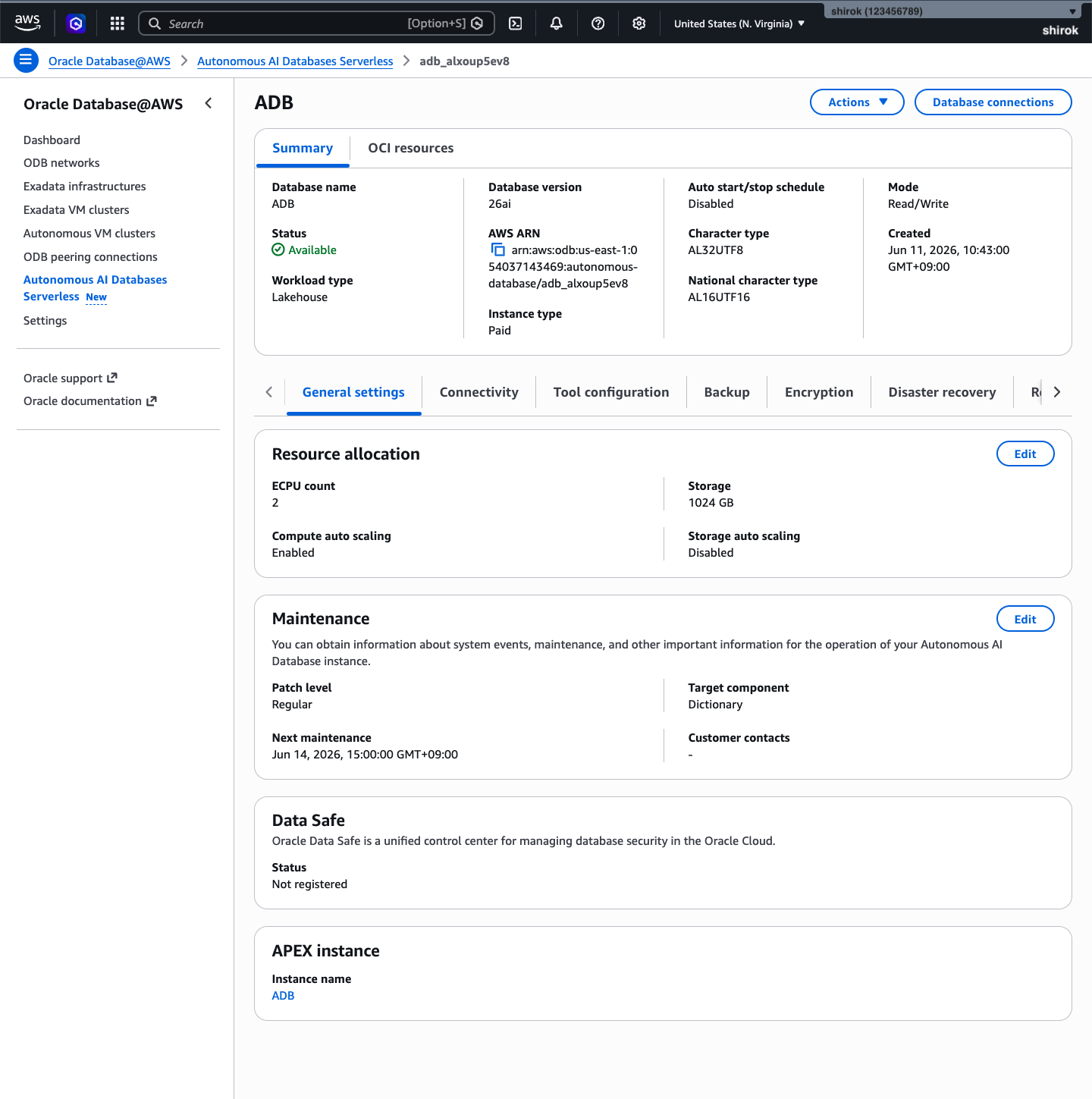The height and width of the screenshot is (1099, 1092).
Task: Open the Oracle support external link
Action: click(71, 378)
